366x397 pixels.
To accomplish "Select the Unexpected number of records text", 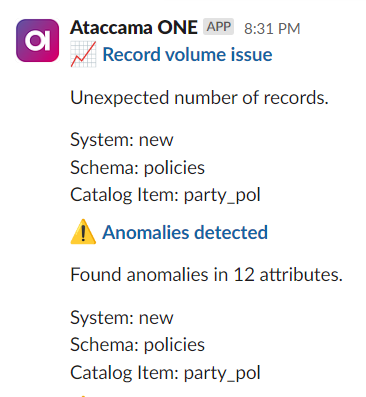I will [199, 98].
